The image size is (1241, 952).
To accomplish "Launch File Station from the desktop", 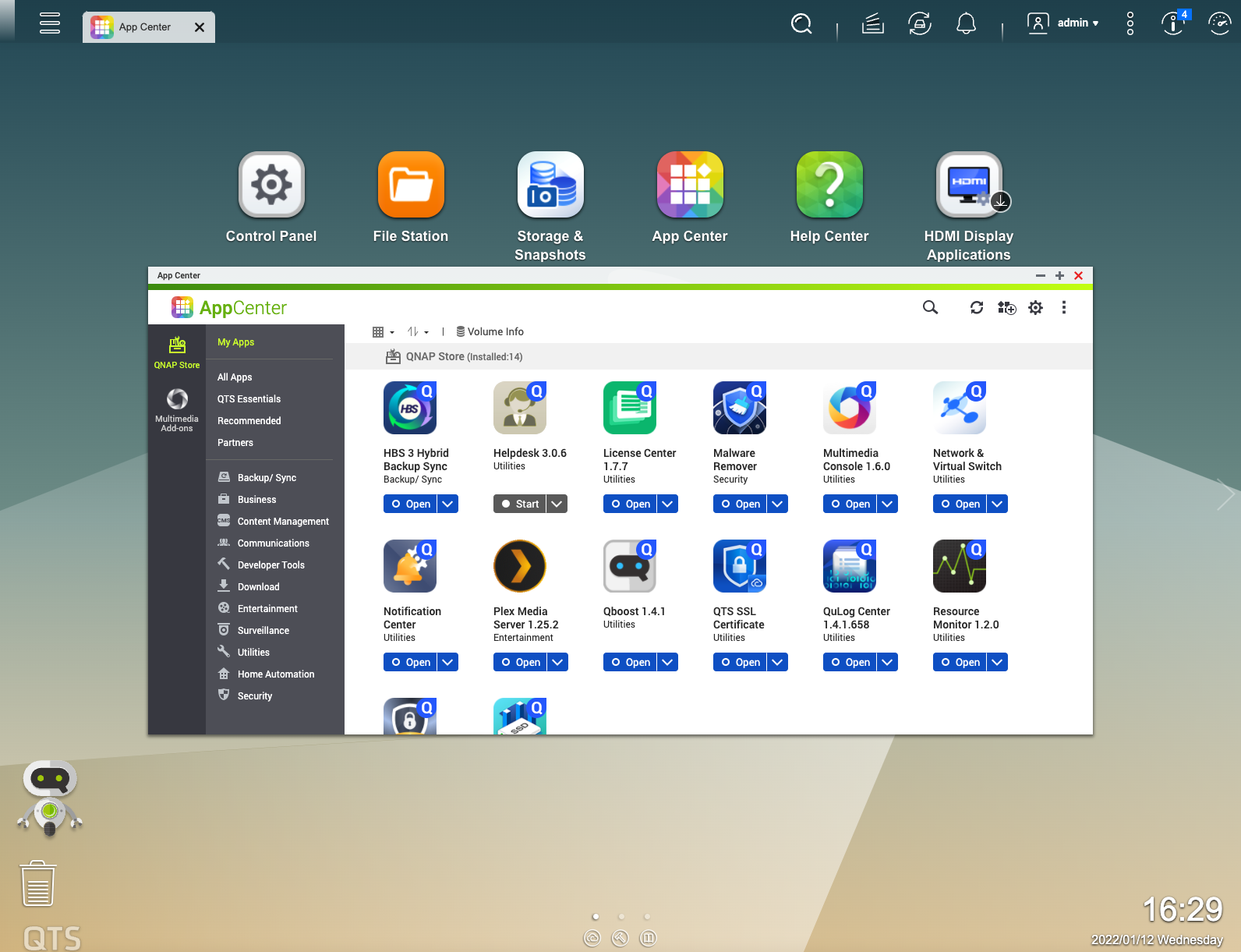I will [411, 185].
